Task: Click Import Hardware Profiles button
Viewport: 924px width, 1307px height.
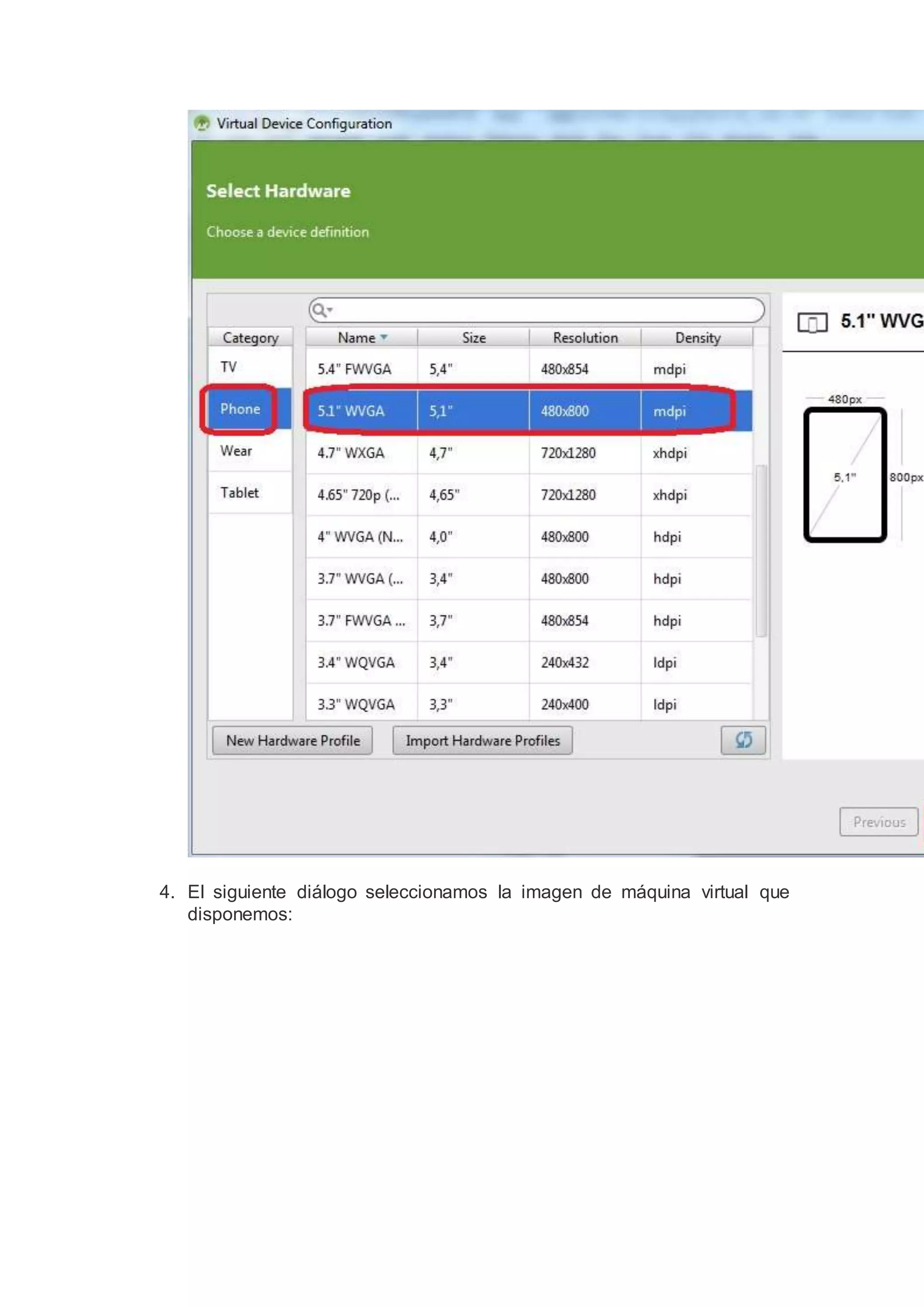Action: coord(482,740)
